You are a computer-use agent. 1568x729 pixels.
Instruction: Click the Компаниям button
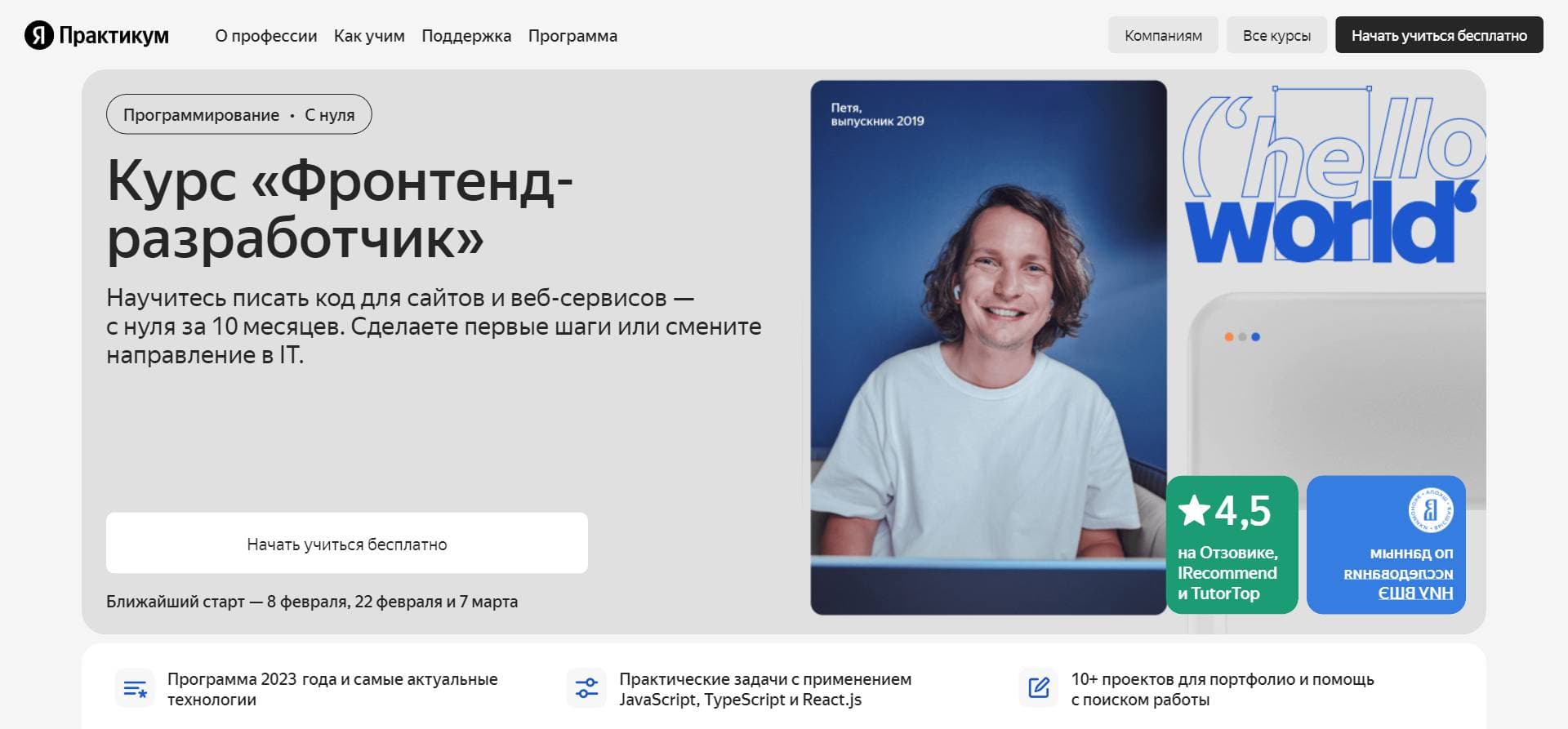[x=1163, y=35]
